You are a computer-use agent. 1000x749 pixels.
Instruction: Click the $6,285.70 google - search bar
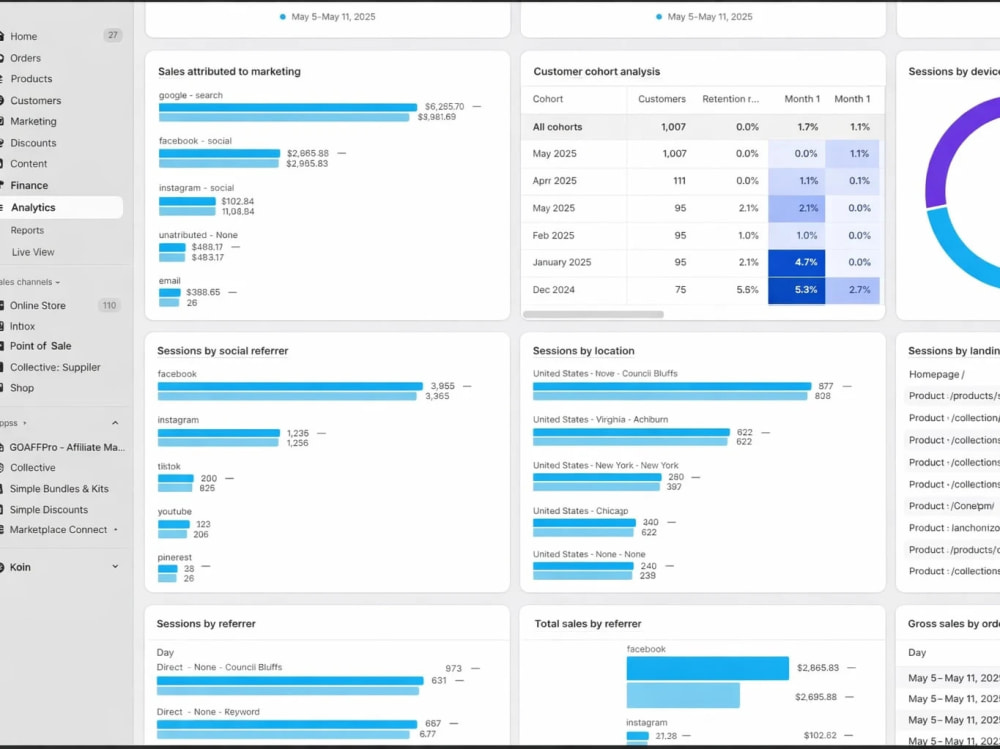pyautogui.click(x=288, y=107)
